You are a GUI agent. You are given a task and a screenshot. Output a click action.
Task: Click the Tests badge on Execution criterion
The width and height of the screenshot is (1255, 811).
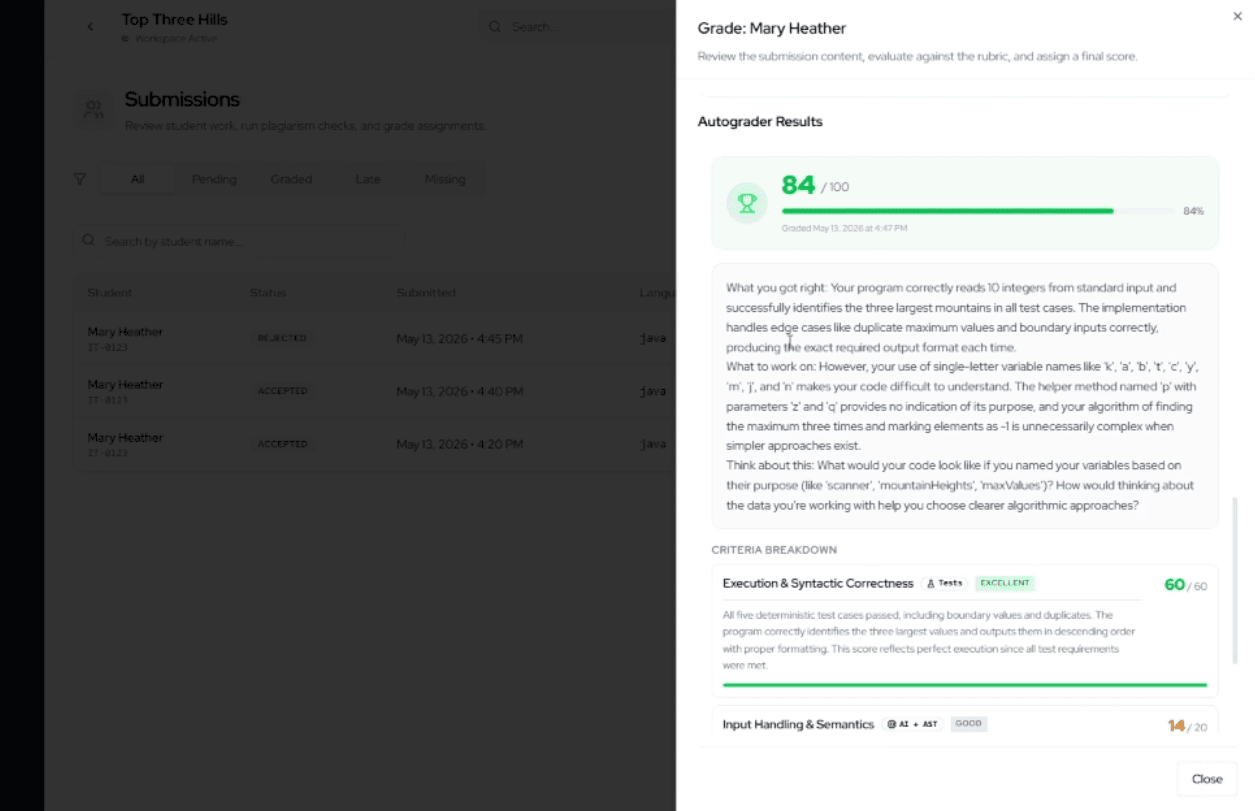coord(944,583)
